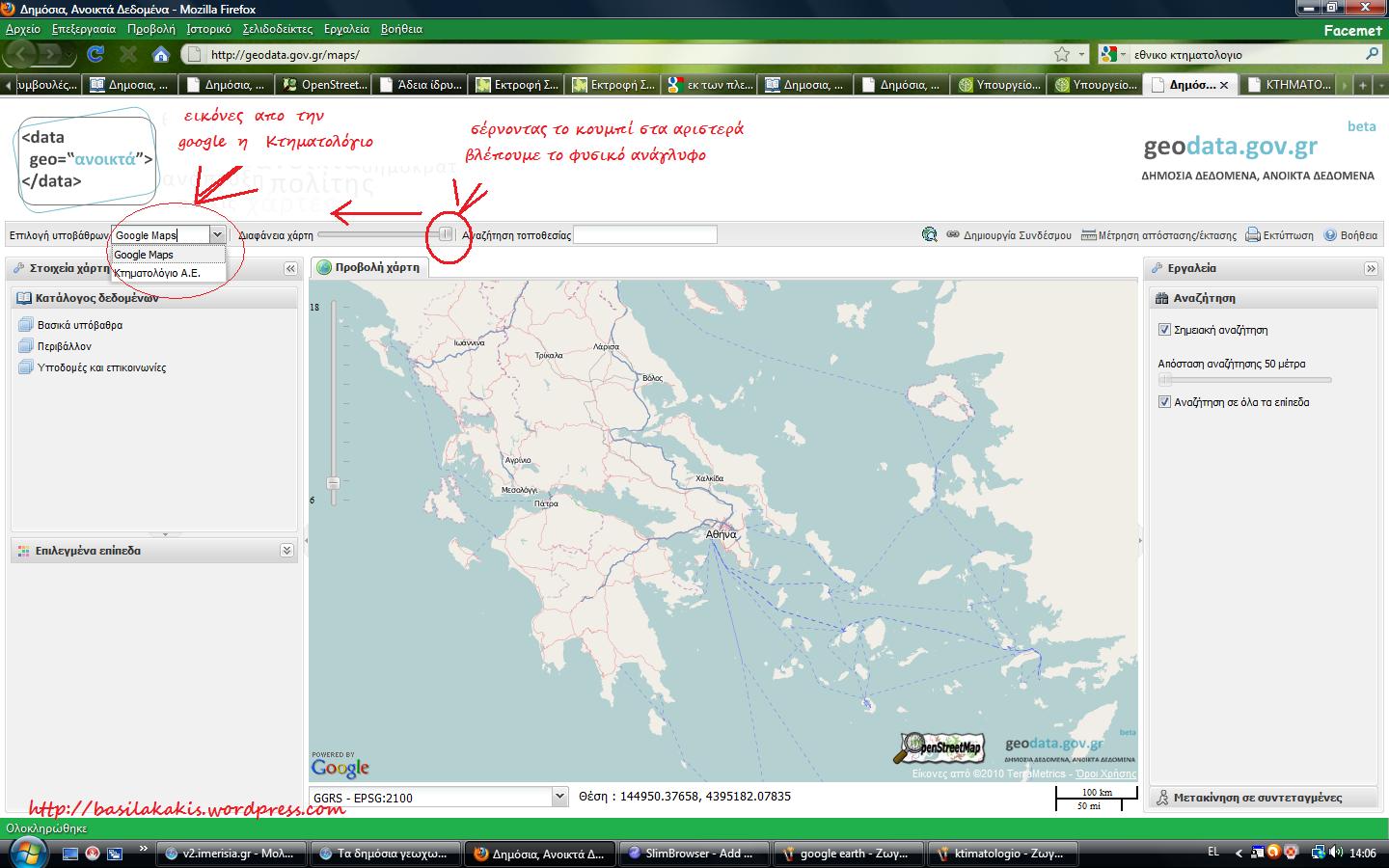The width and height of the screenshot is (1389, 868).
Task: Expand the Επιλεγμένα επίπεδα panel
Action: click(x=286, y=551)
